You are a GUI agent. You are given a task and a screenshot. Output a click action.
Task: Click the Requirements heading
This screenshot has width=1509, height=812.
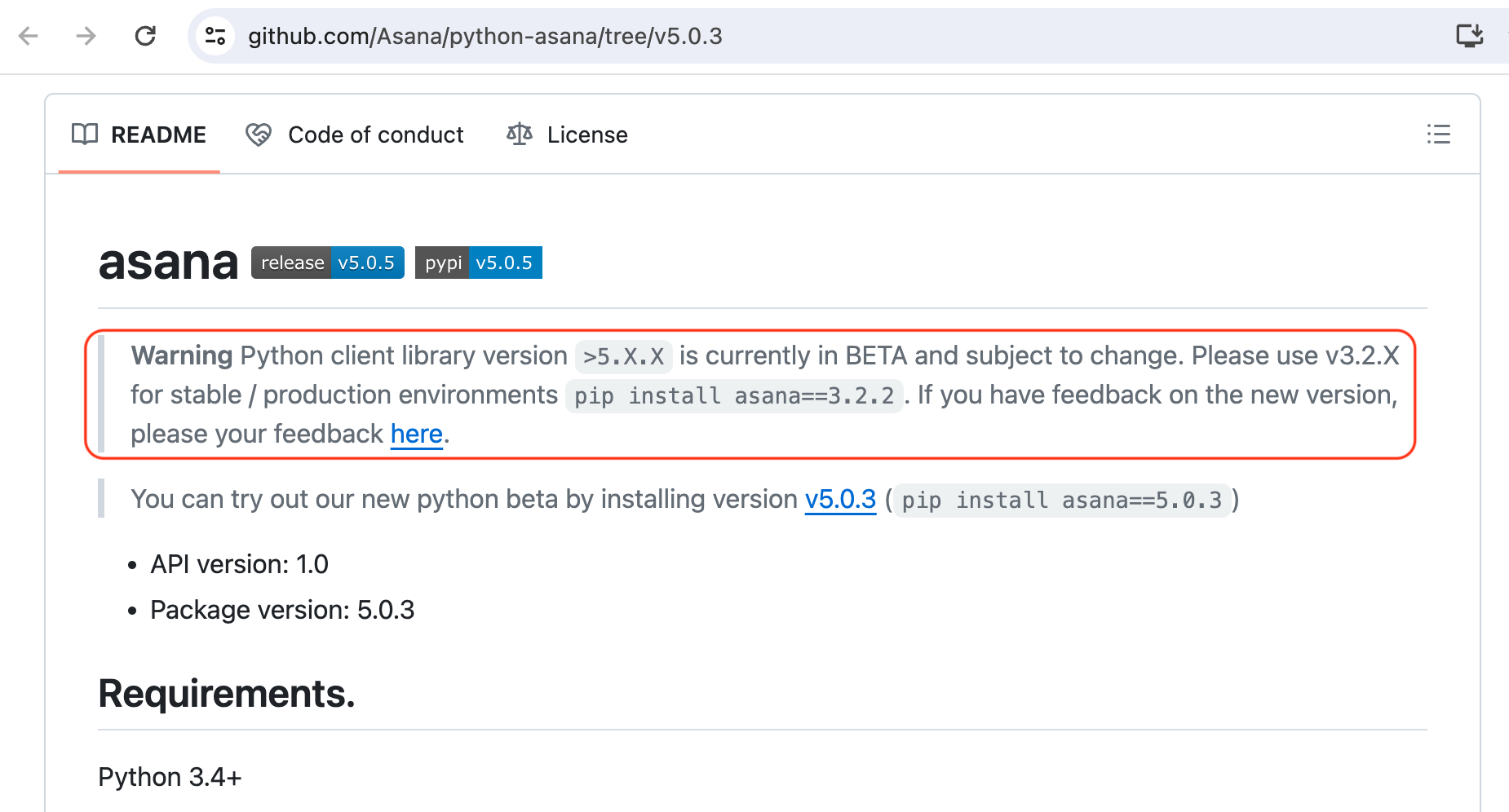coord(227,694)
